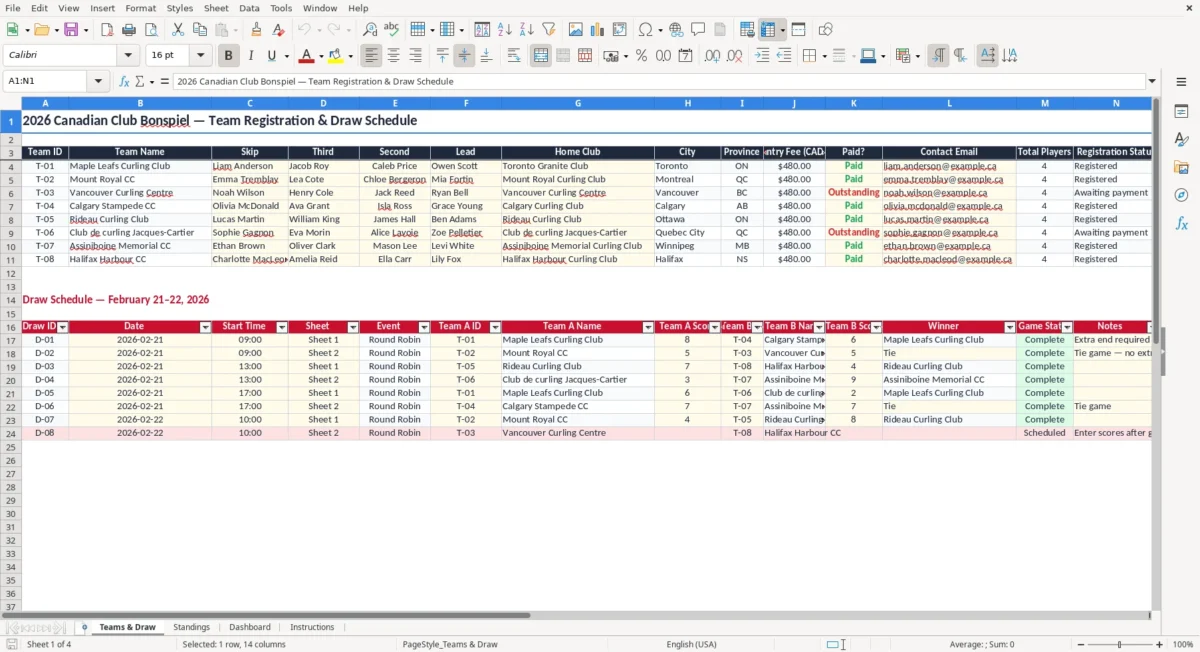The image size is (1200, 652).
Task: Click the Save document icon
Action: (71, 30)
